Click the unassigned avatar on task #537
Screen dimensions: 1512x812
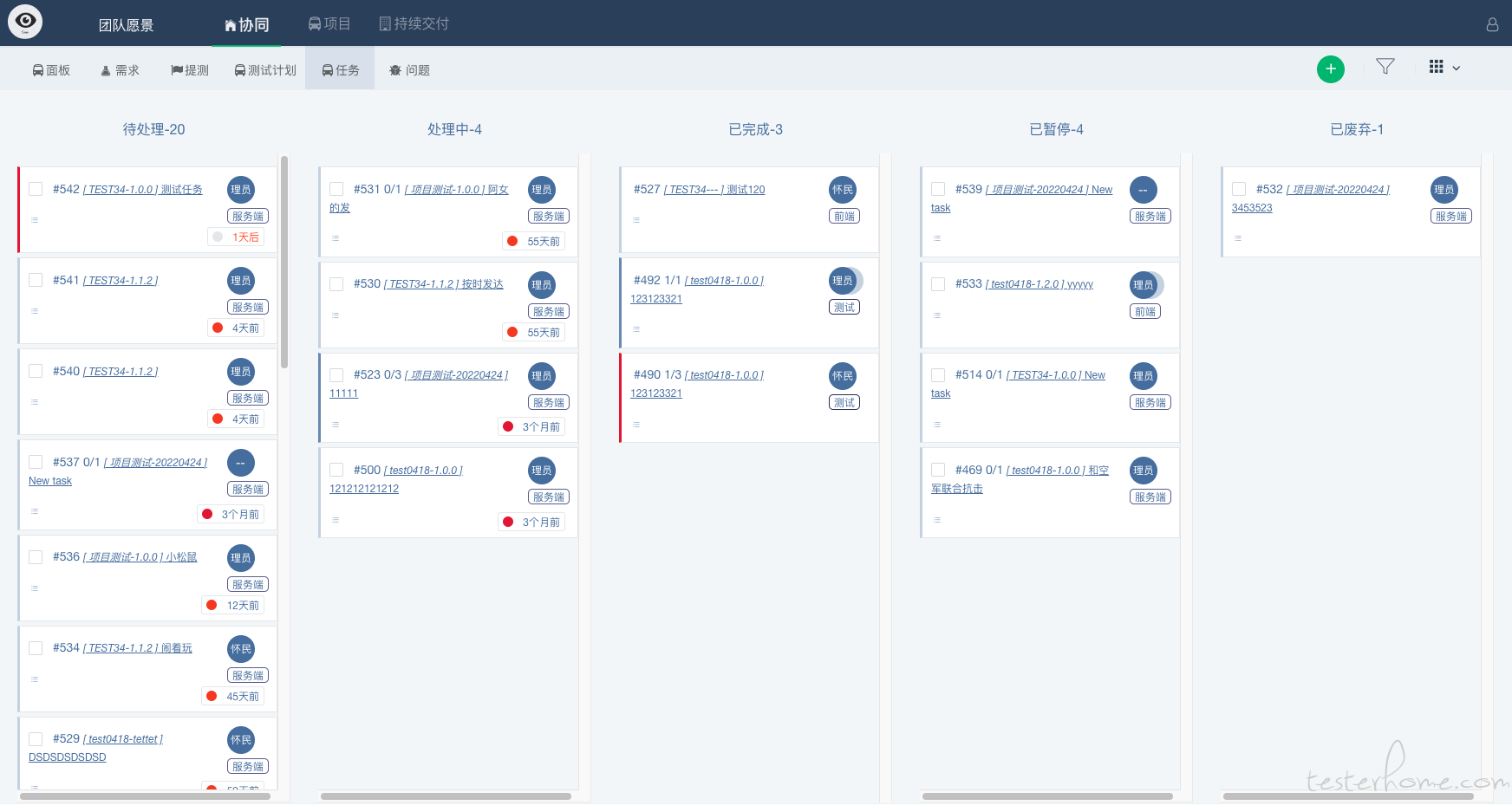[x=241, y=463]
